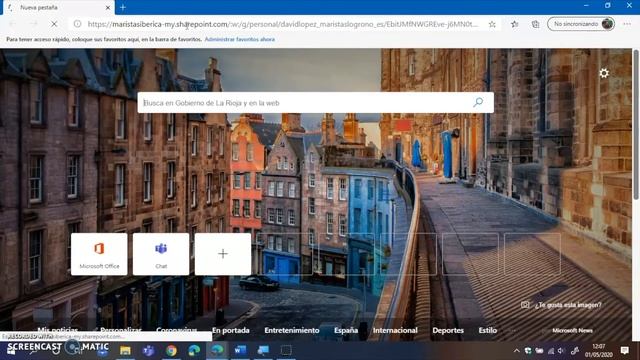Open the notification center icon
Viewport: 640px width, 360px height.
pos(624,351)
